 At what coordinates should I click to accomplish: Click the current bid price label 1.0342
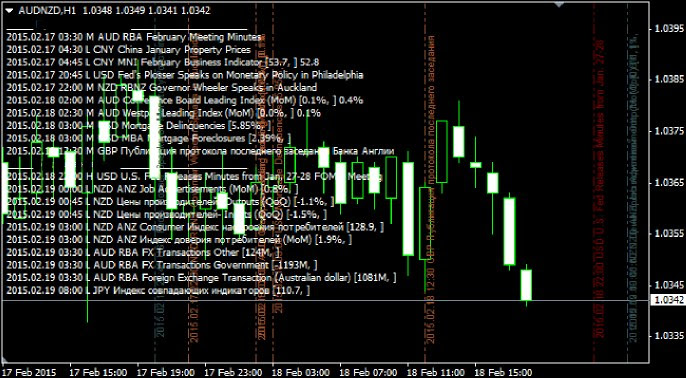(x=668, y=300)
